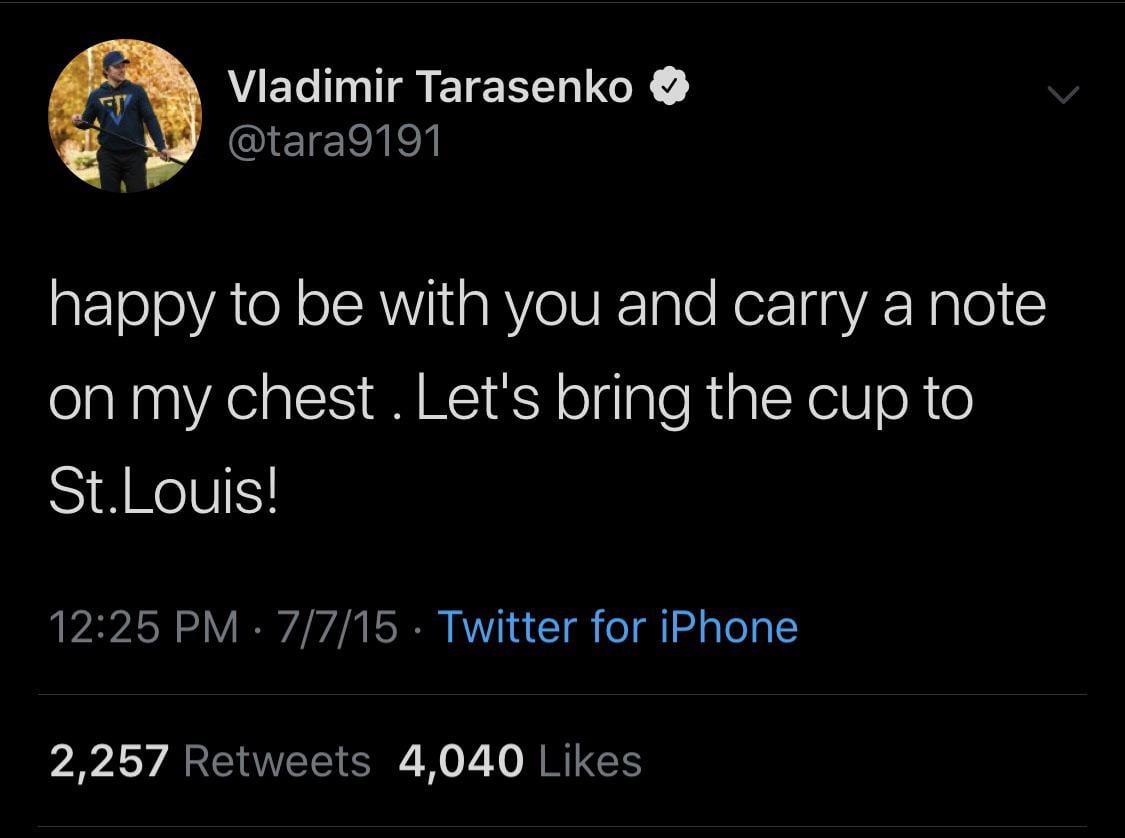Screen dimensions: 1125x838
Task: Click the tweet line starting "happy to be"
Action: click(547, 306)
